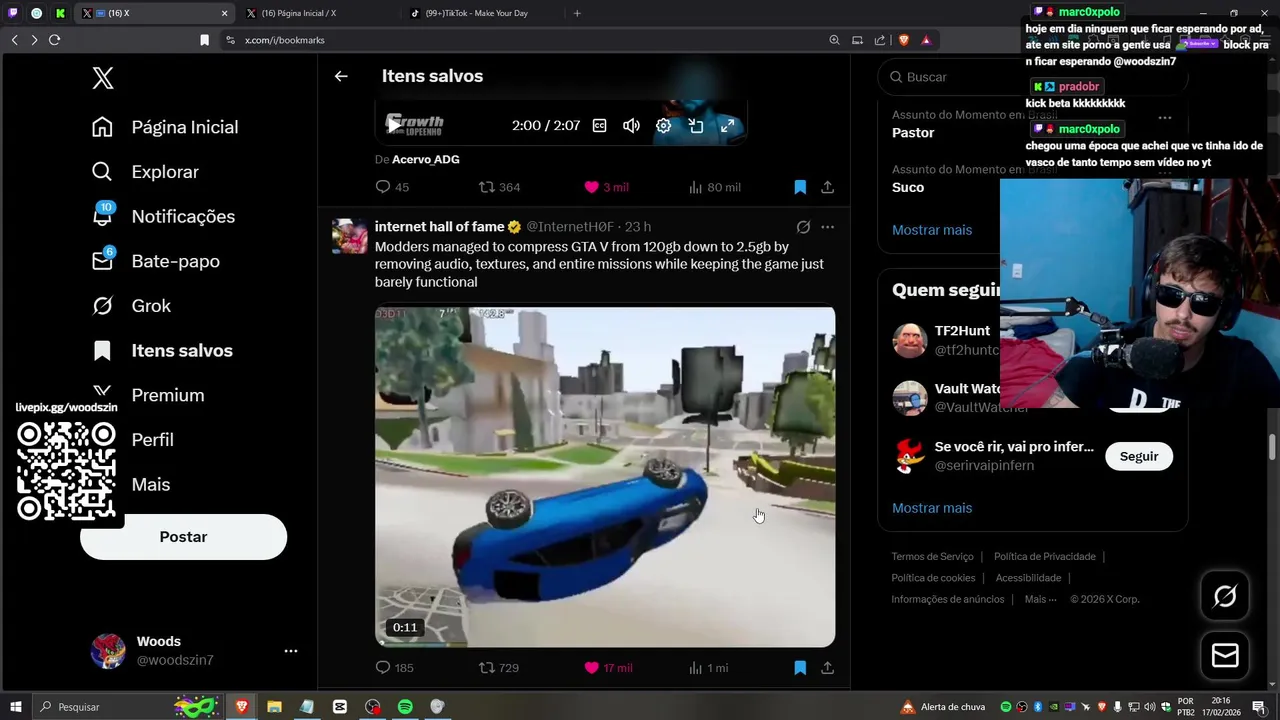Follow Se você rir, vai pro inferno

point(1139,456)
